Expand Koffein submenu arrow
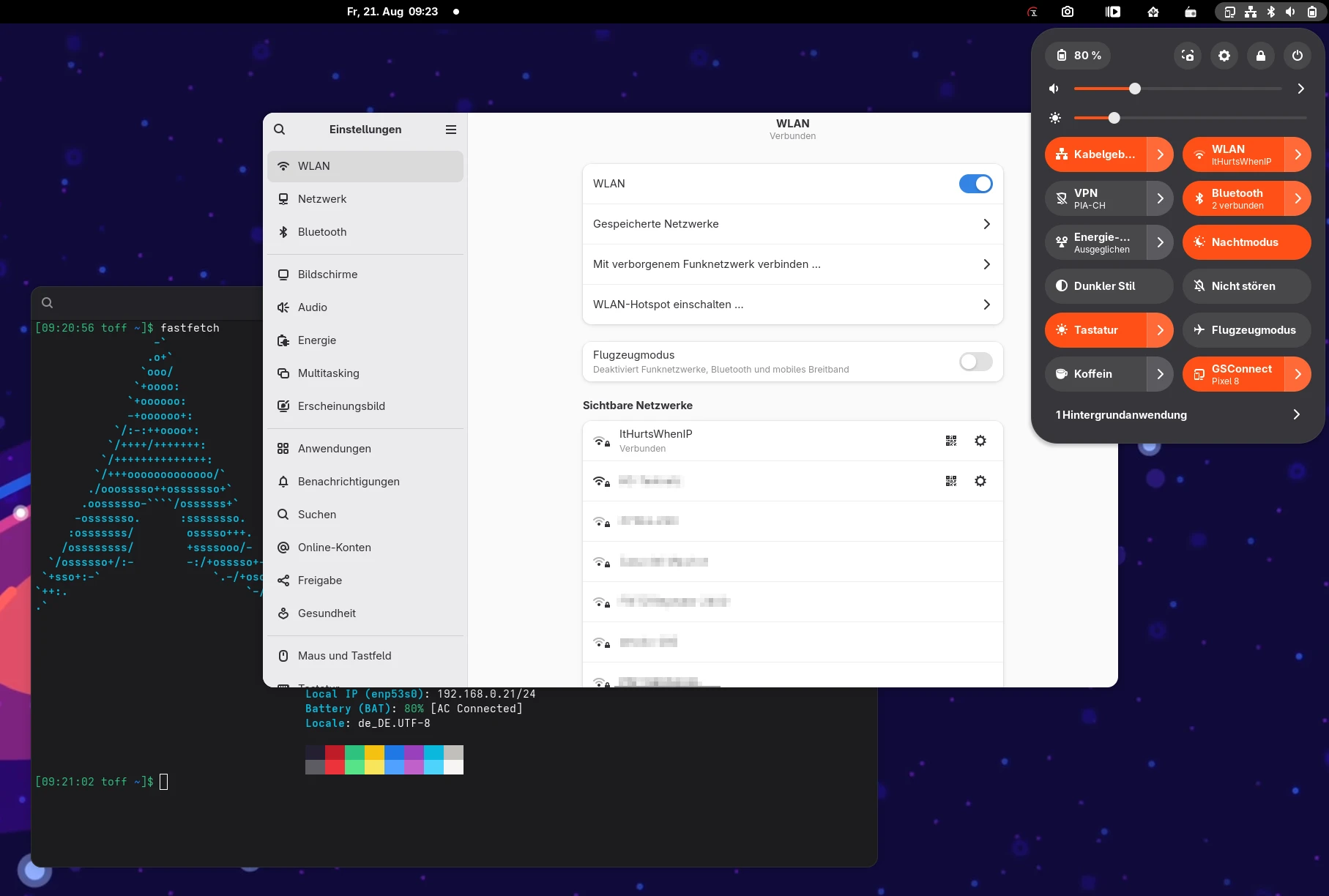This screenshot has height=896, width=1329. [x=1161, y=374]
